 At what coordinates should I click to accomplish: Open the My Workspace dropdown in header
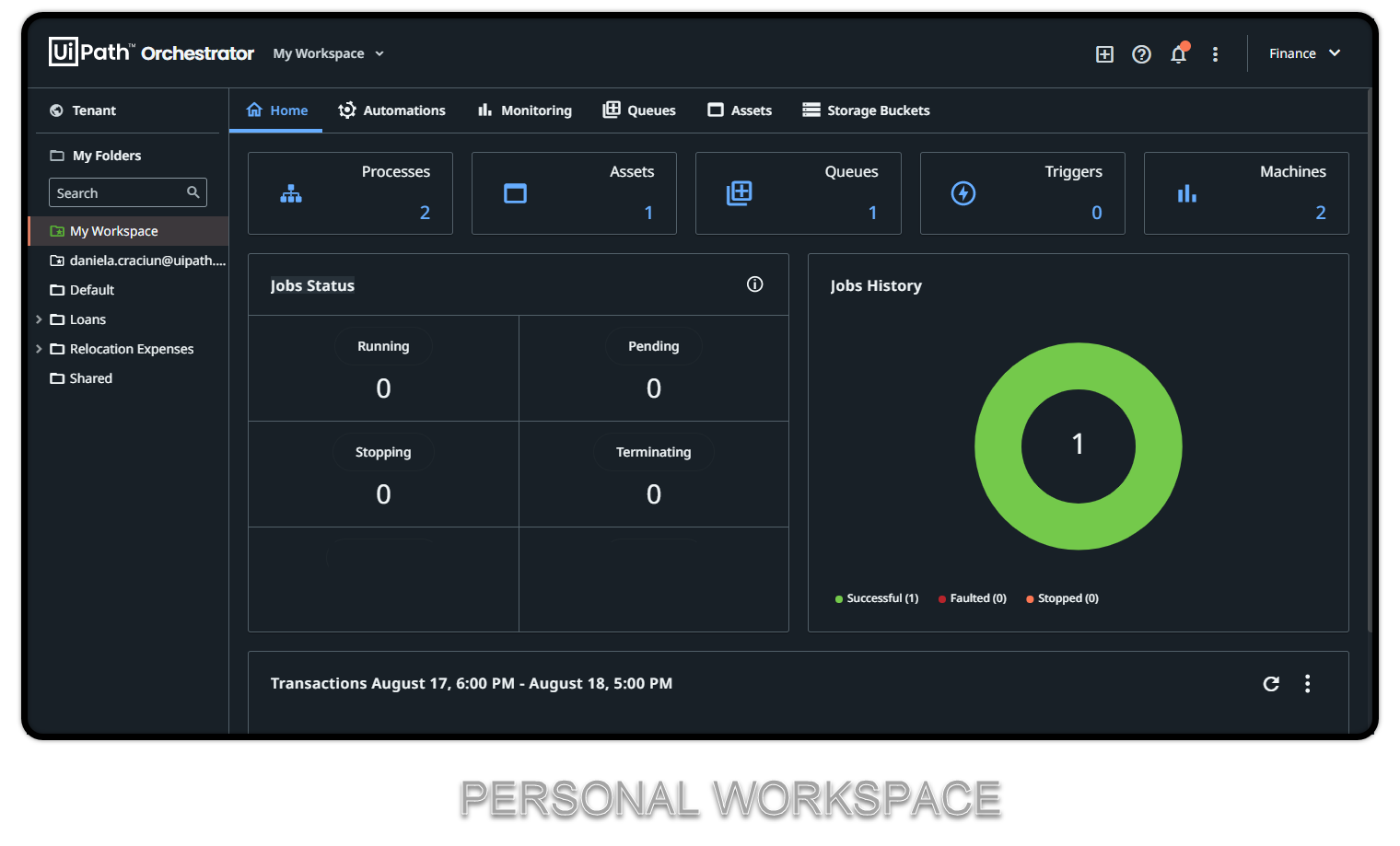(x=328, y=53)
